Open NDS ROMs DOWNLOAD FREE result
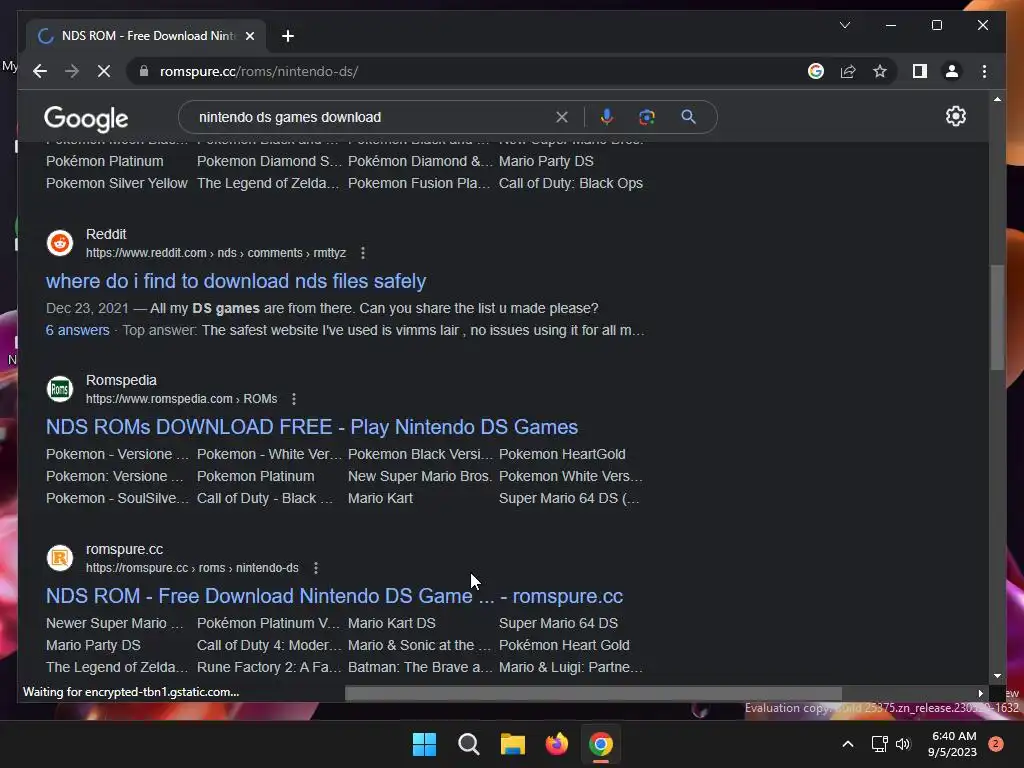The image size is (1024, 768). [312, 426]
